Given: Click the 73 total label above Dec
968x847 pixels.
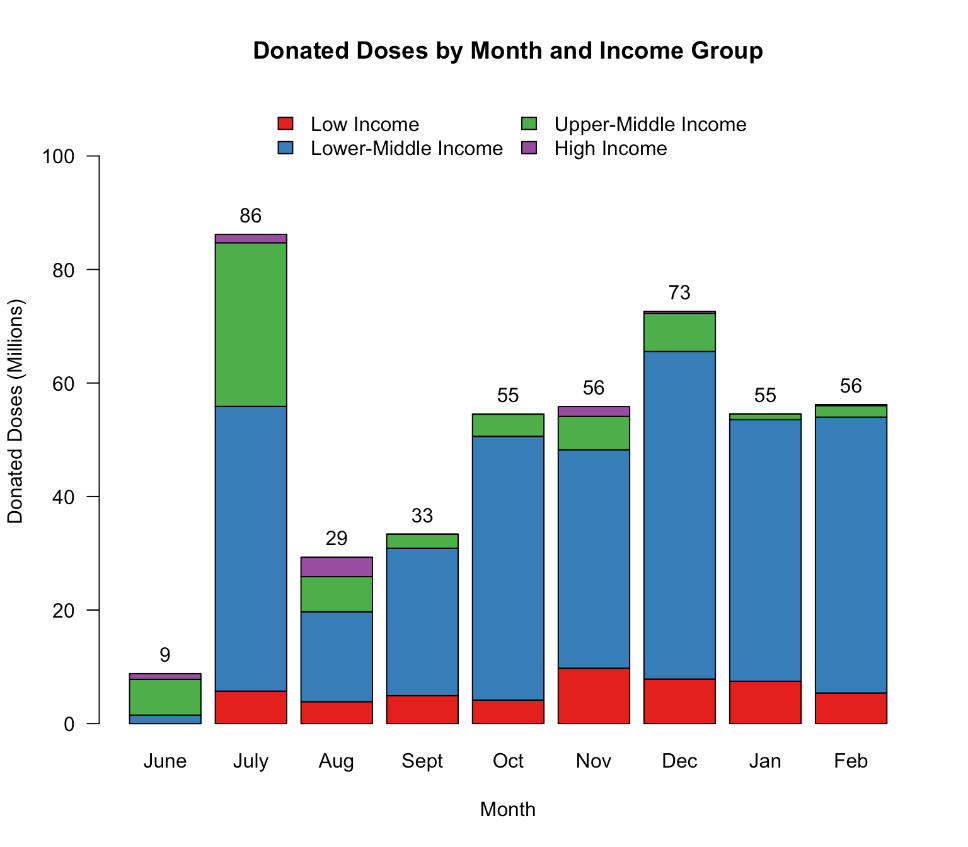Looking at the screenshot, I should click(680, 293).
